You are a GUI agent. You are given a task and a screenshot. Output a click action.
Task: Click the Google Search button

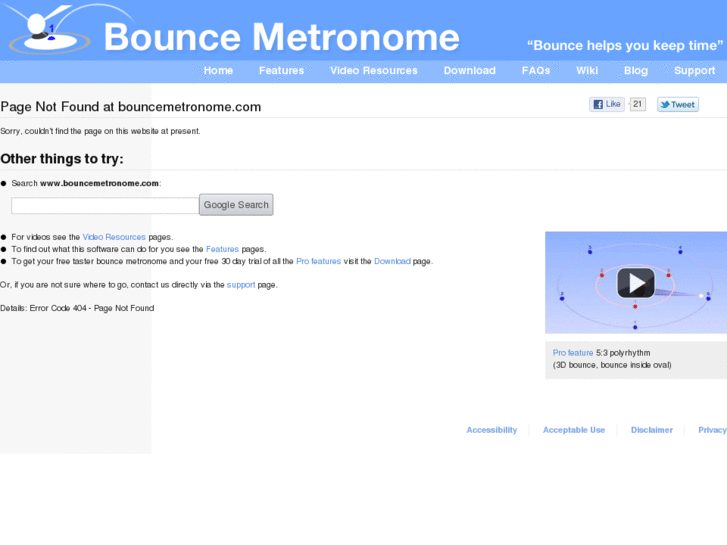click(x=236, y=205)
